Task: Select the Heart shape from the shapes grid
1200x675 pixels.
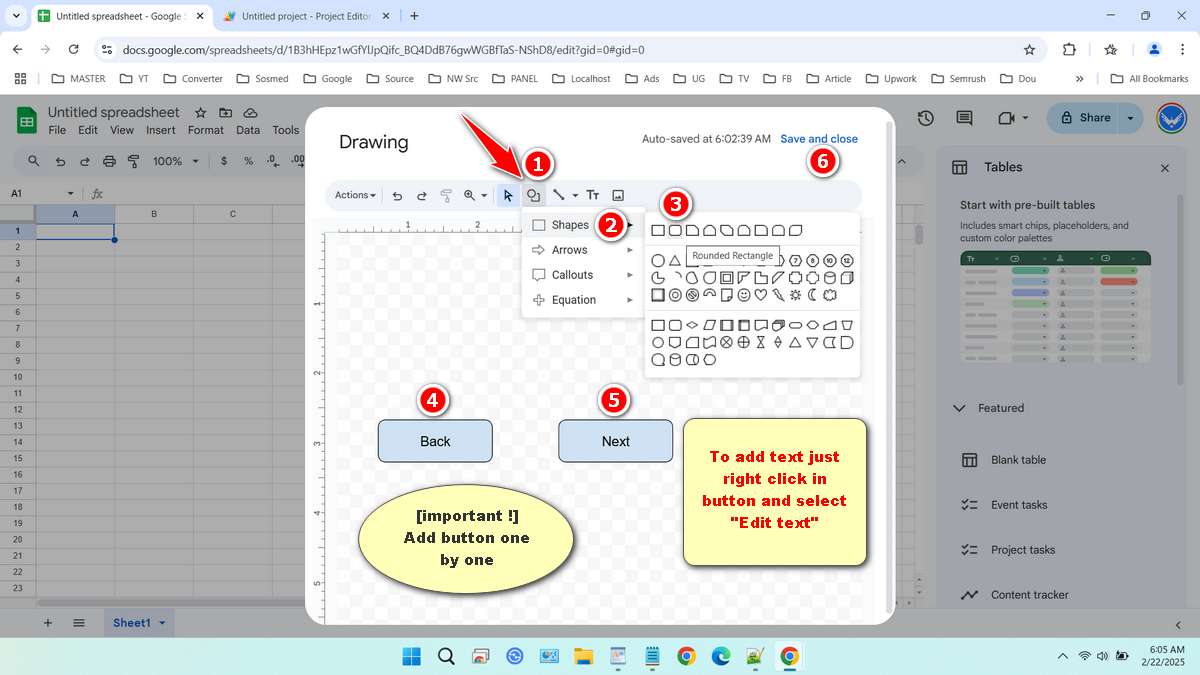Action: (761, 295)
